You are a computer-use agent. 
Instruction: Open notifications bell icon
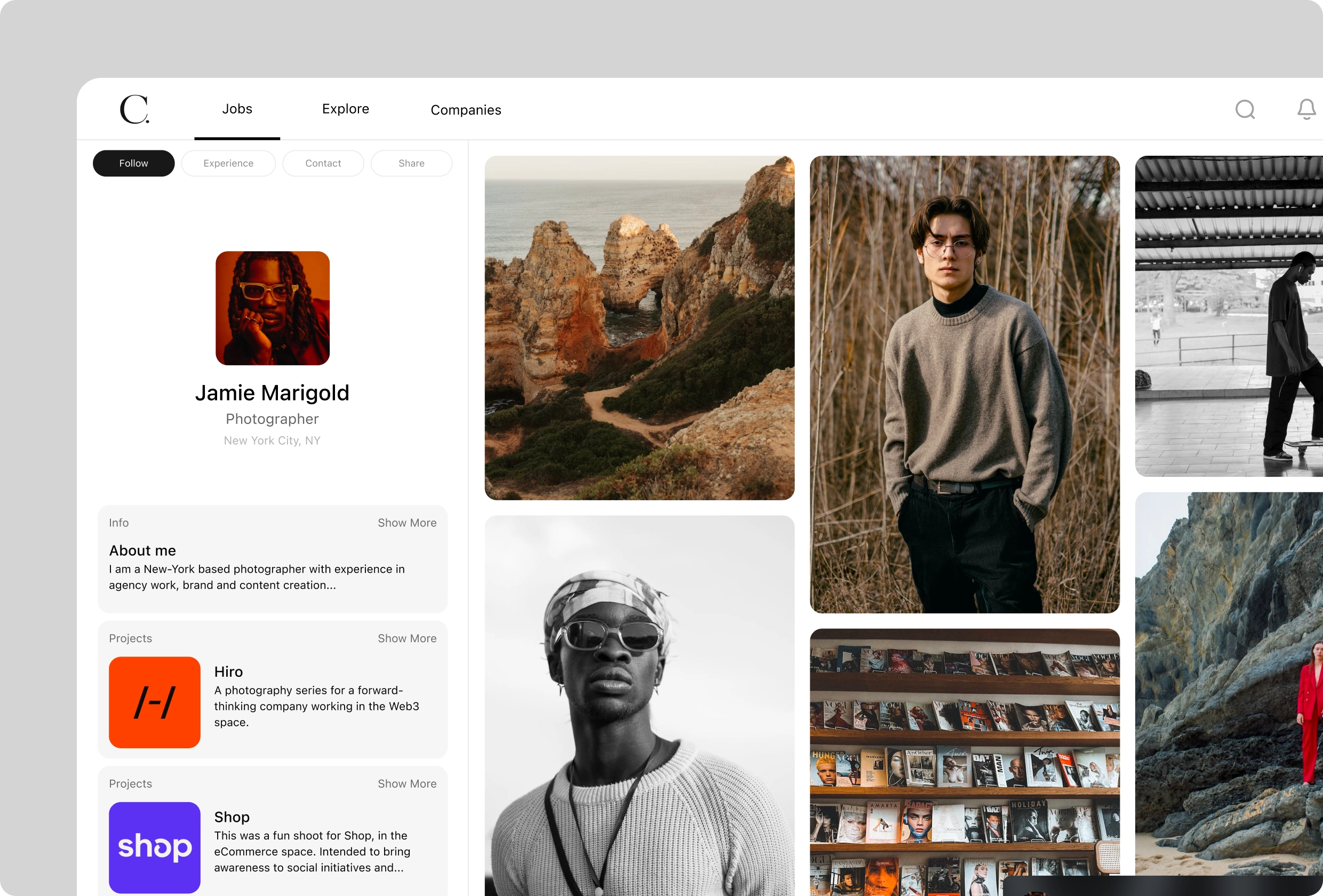pos(1306,109)
